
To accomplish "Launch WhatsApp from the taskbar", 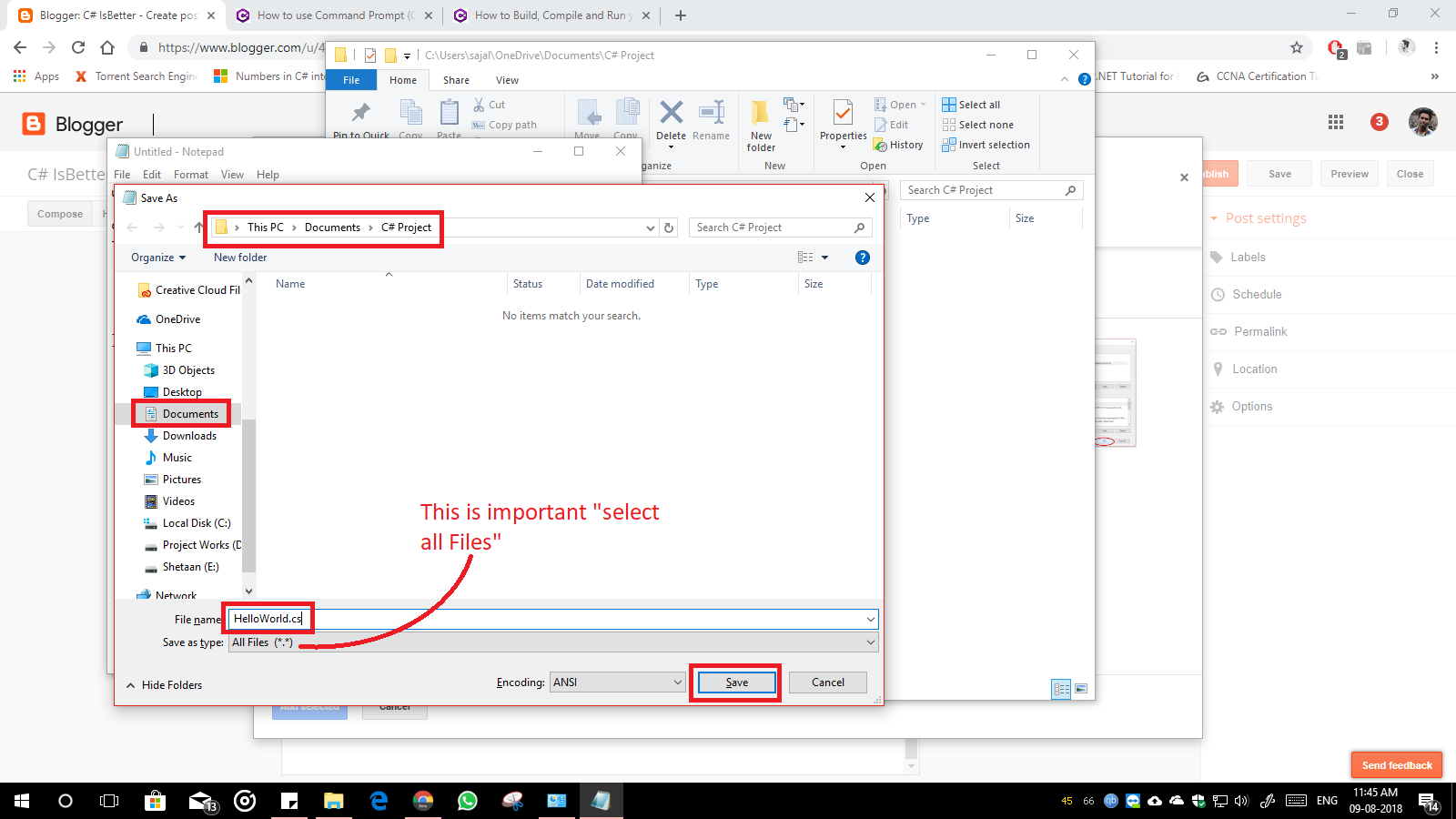I will pyautogui.click(x=468, y=802).
